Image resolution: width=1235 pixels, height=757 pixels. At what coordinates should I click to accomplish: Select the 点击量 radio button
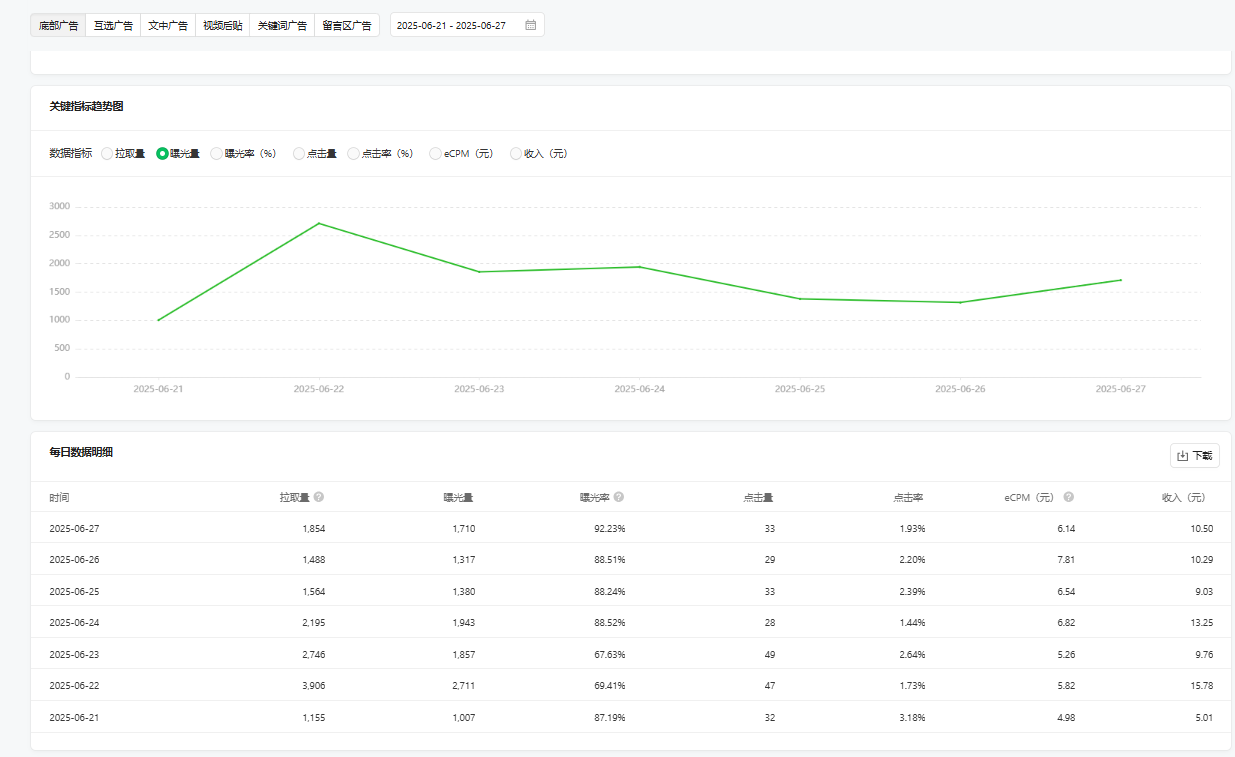pyautogui.click(x=299, y=154)
